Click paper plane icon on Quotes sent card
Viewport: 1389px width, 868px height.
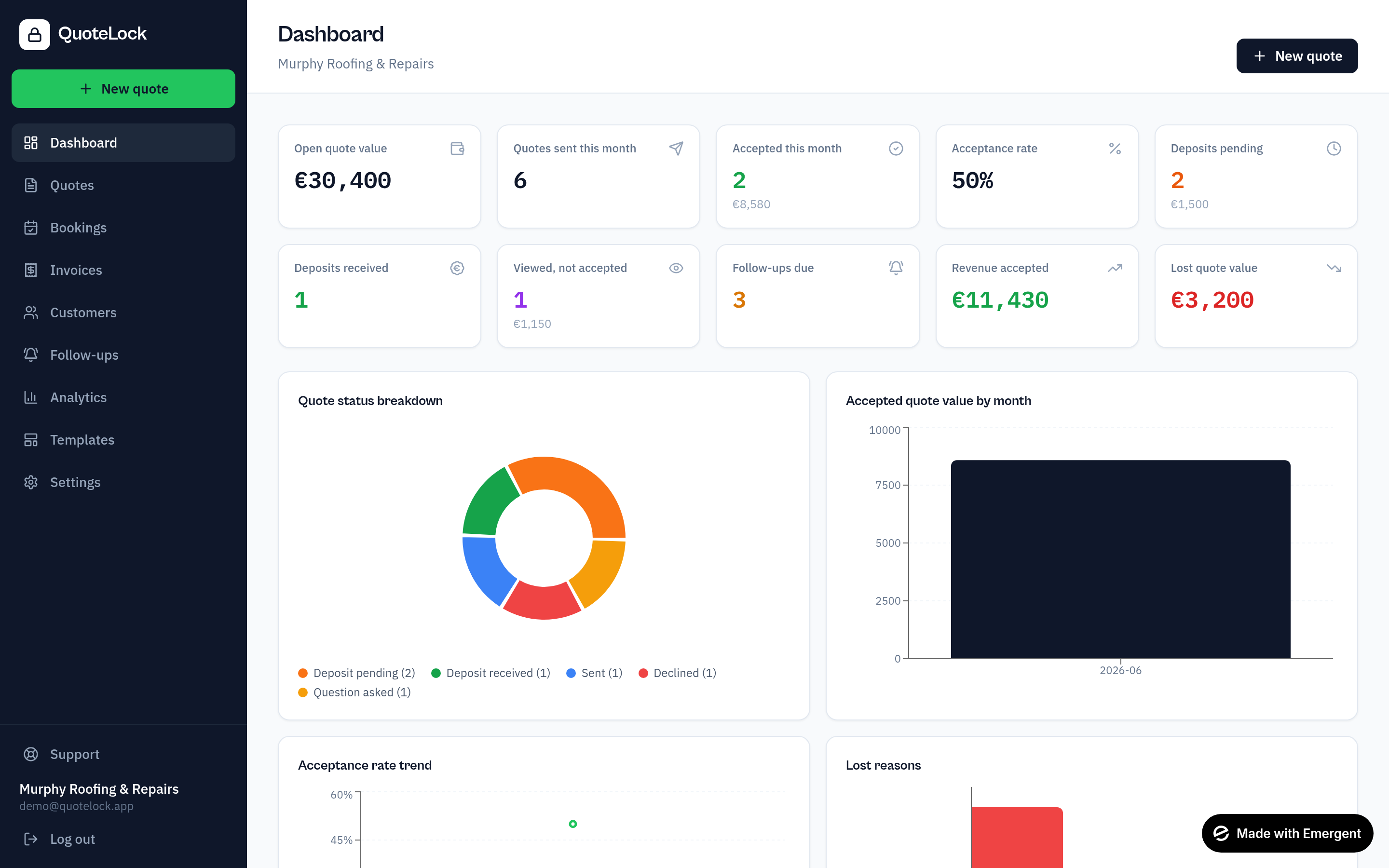pos(676,149)
